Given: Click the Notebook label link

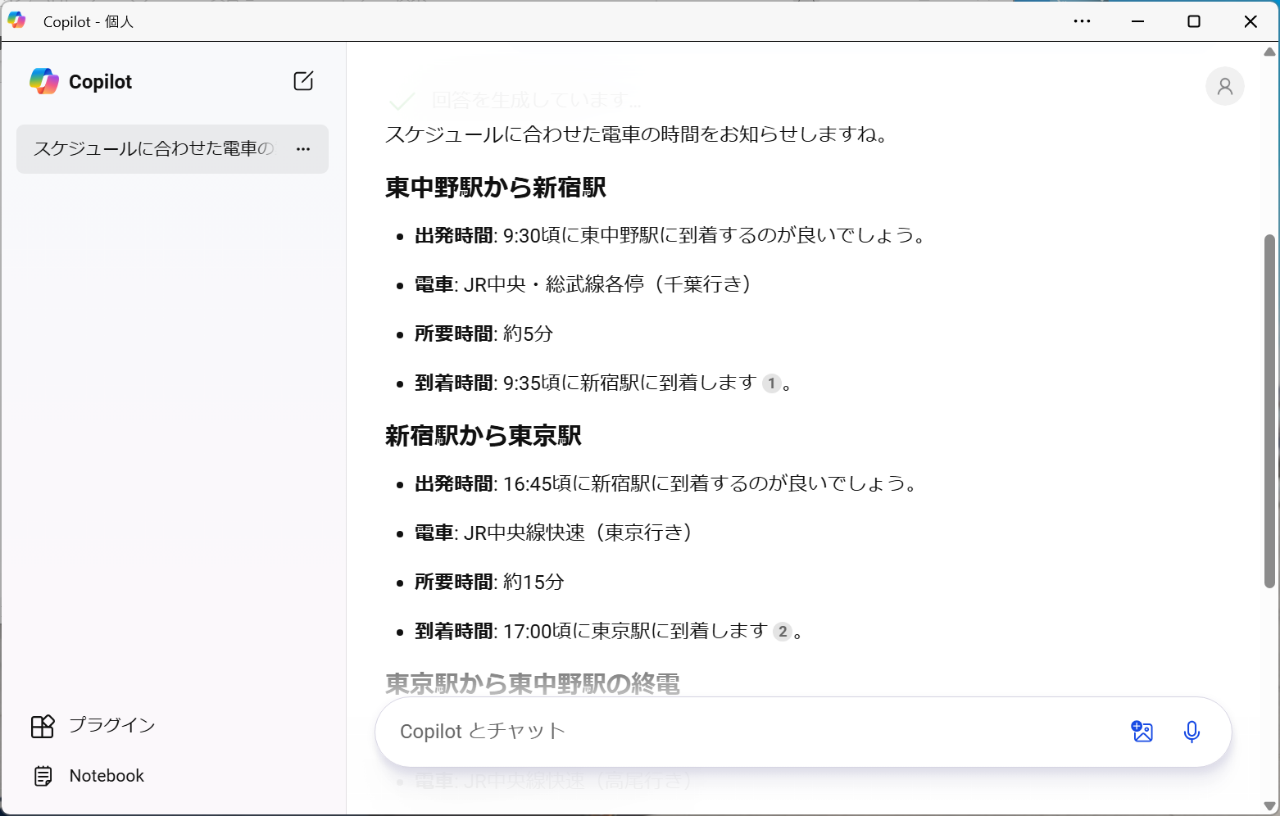Looking at the screenshot, I should tap(106, 776).
